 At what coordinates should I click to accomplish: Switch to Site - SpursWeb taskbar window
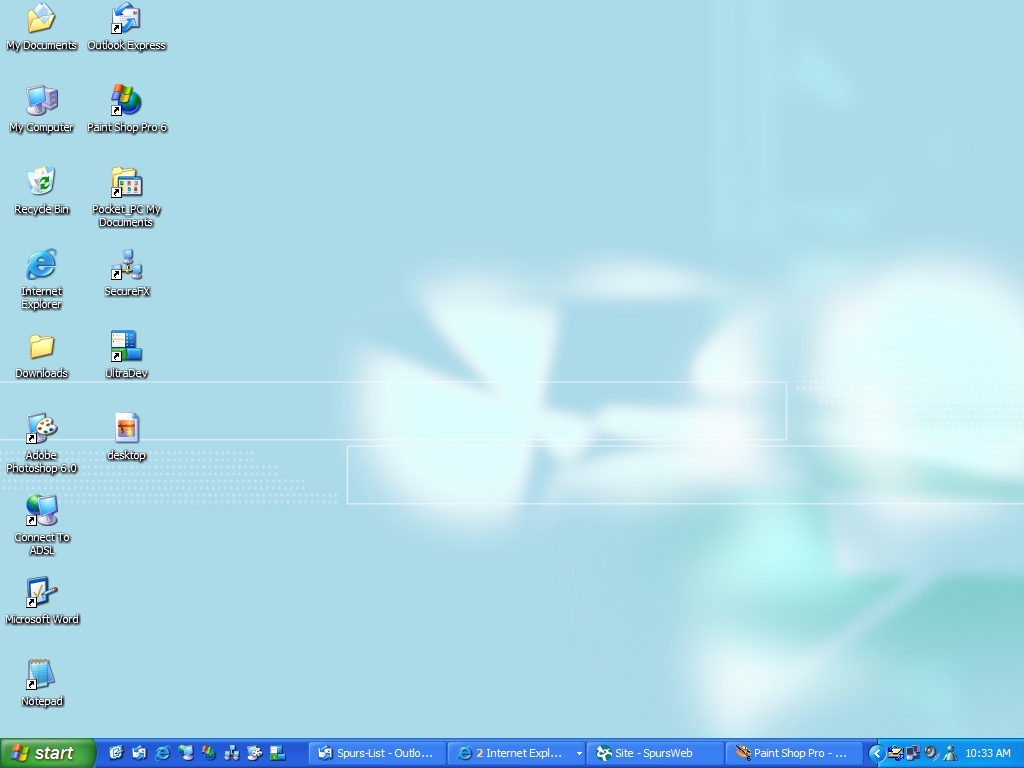655,753
